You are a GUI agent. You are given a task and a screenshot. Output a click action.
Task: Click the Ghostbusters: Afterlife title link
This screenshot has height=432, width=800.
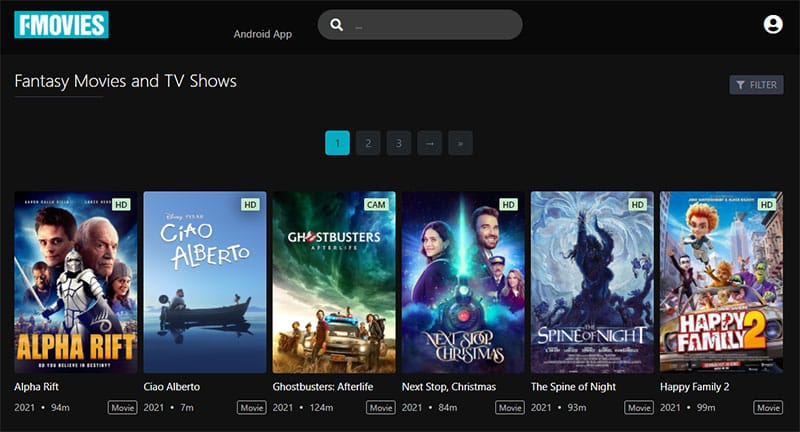click(322, 387)
